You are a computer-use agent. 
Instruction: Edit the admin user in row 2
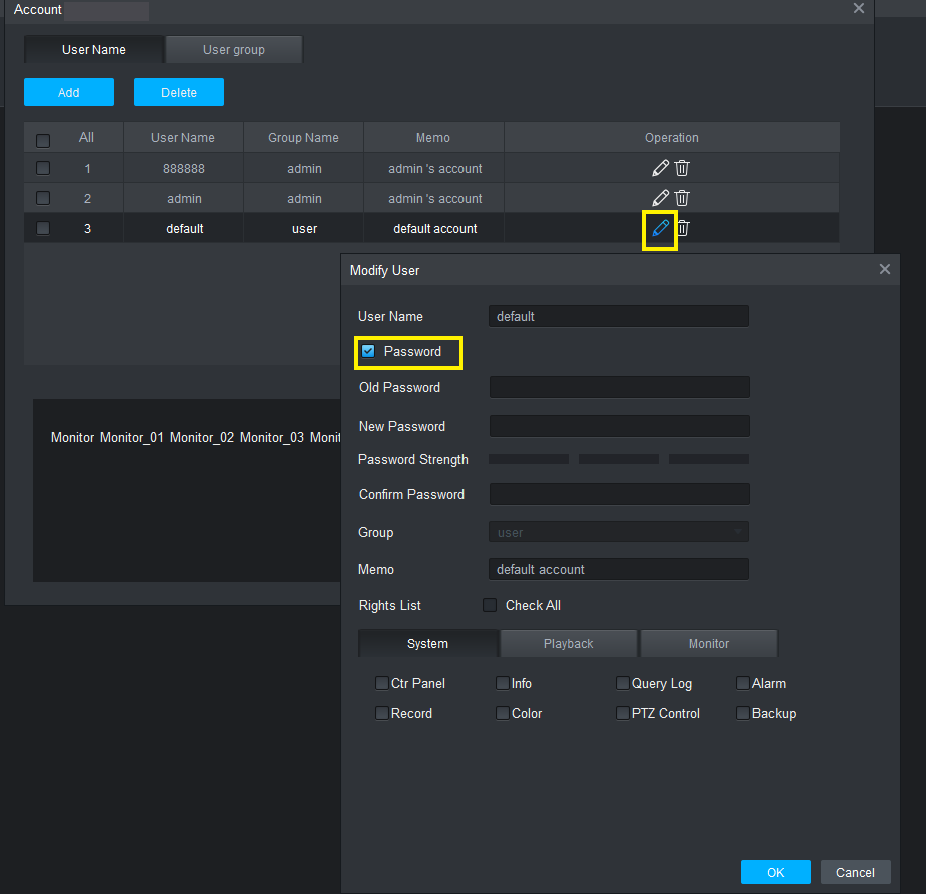[660, 198]
